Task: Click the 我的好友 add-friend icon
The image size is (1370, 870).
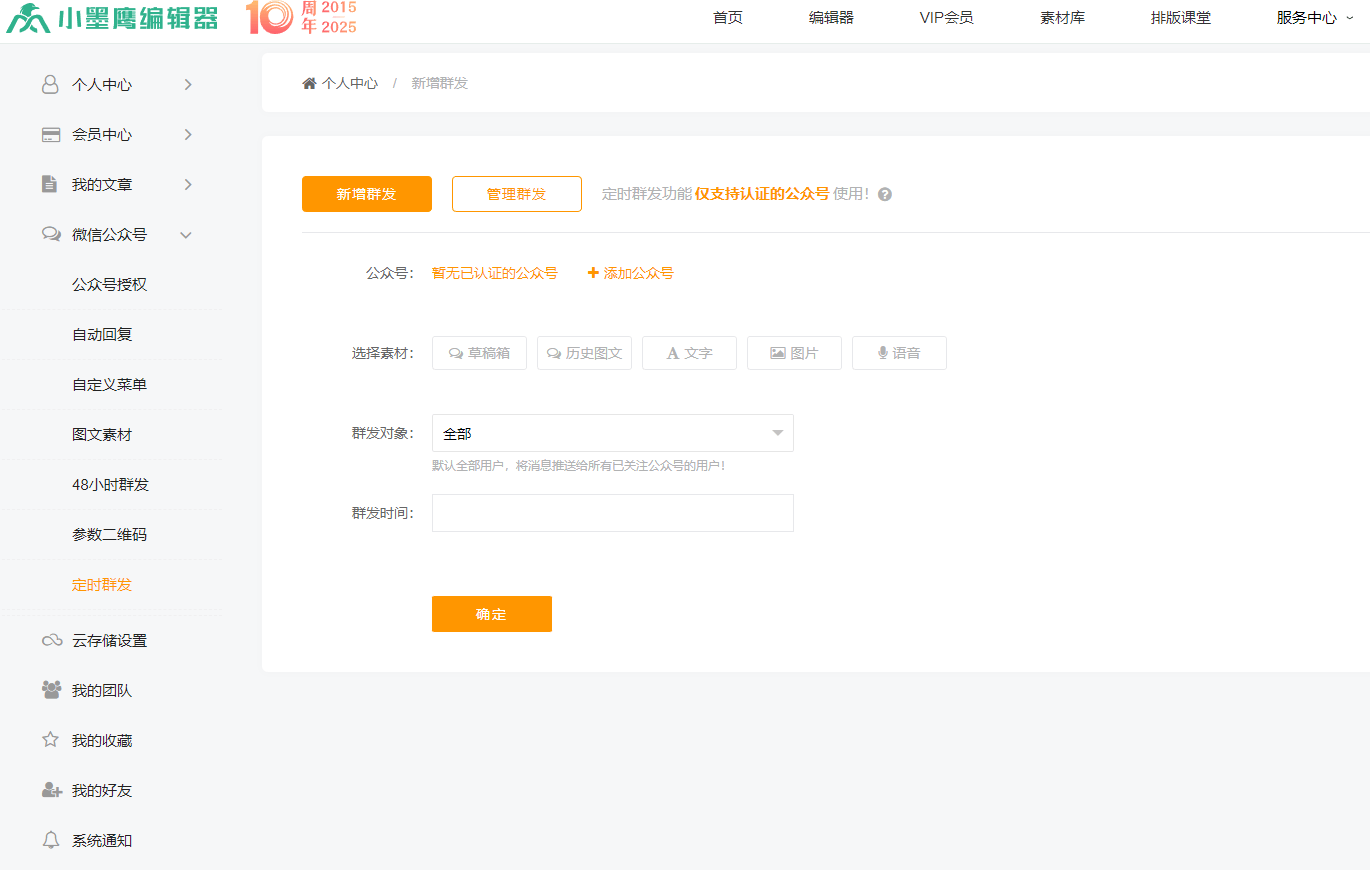Action: [x=51, y=790]
